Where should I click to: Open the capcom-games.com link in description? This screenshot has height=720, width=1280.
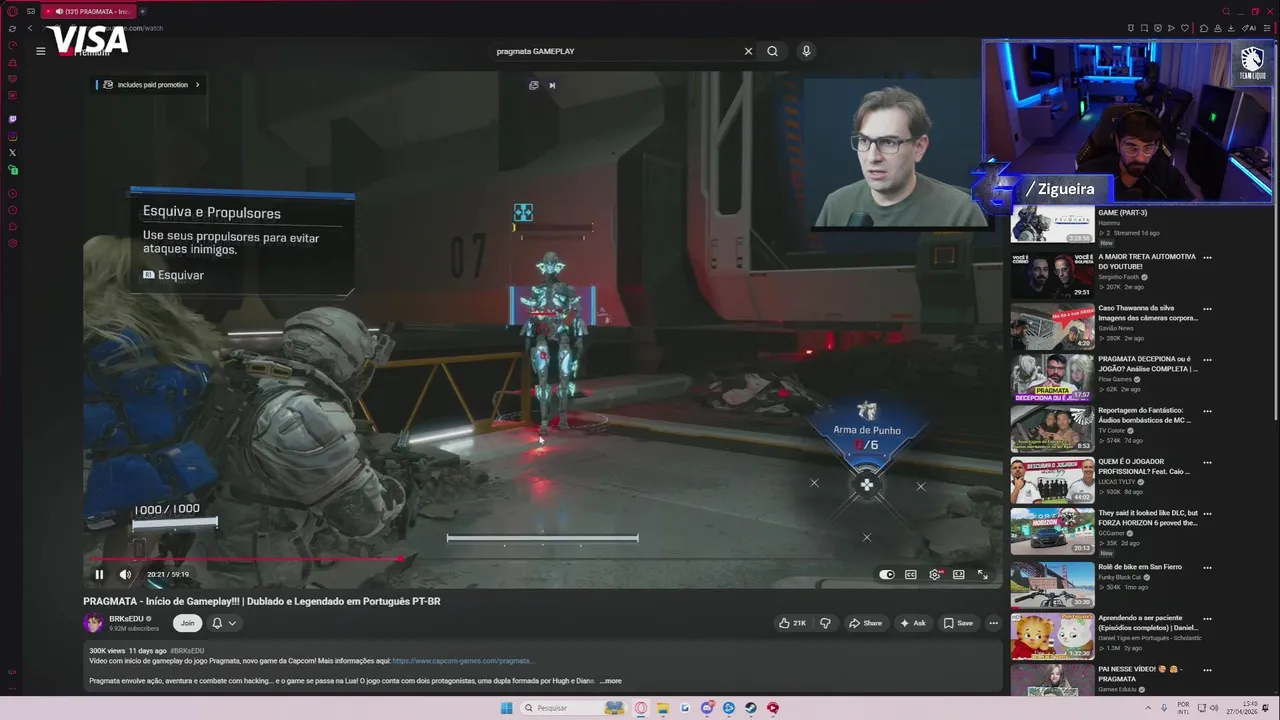(x=462, y=661)
